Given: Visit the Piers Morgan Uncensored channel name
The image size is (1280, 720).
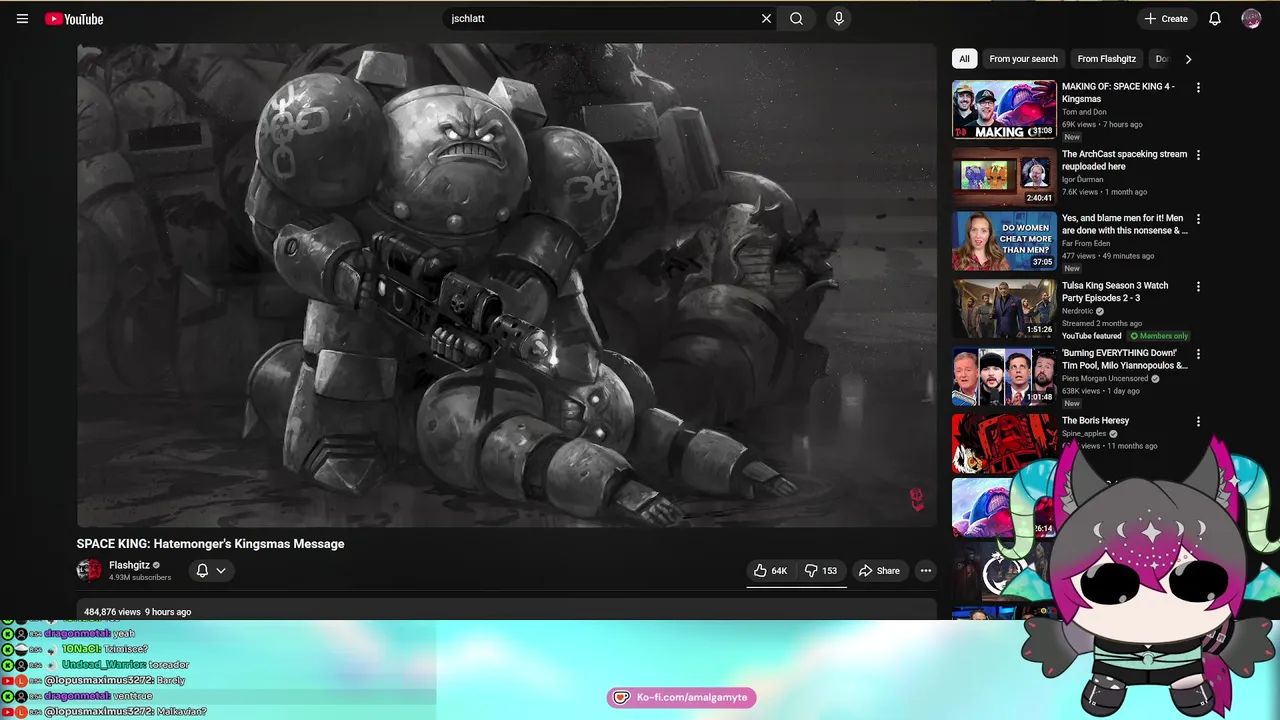Looking at the screenshot, I should (1104, 379).
